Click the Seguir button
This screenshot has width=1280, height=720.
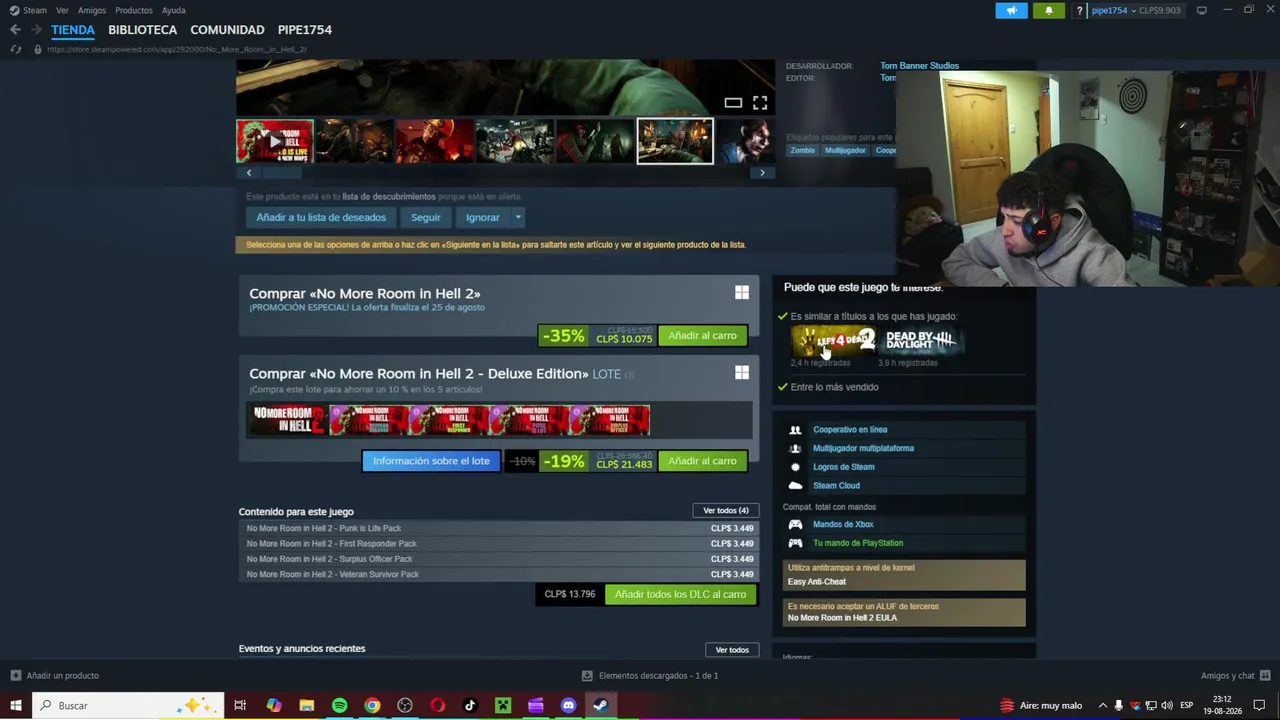[425, 217]
